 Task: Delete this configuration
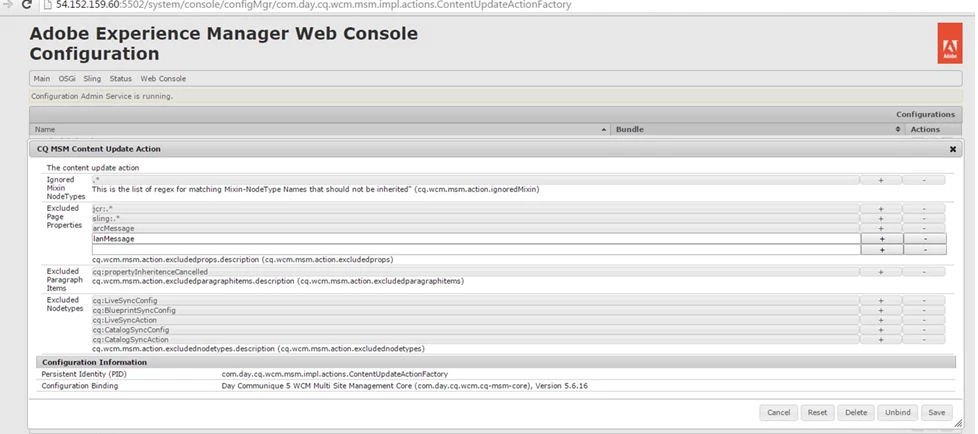tap(856, 412)
